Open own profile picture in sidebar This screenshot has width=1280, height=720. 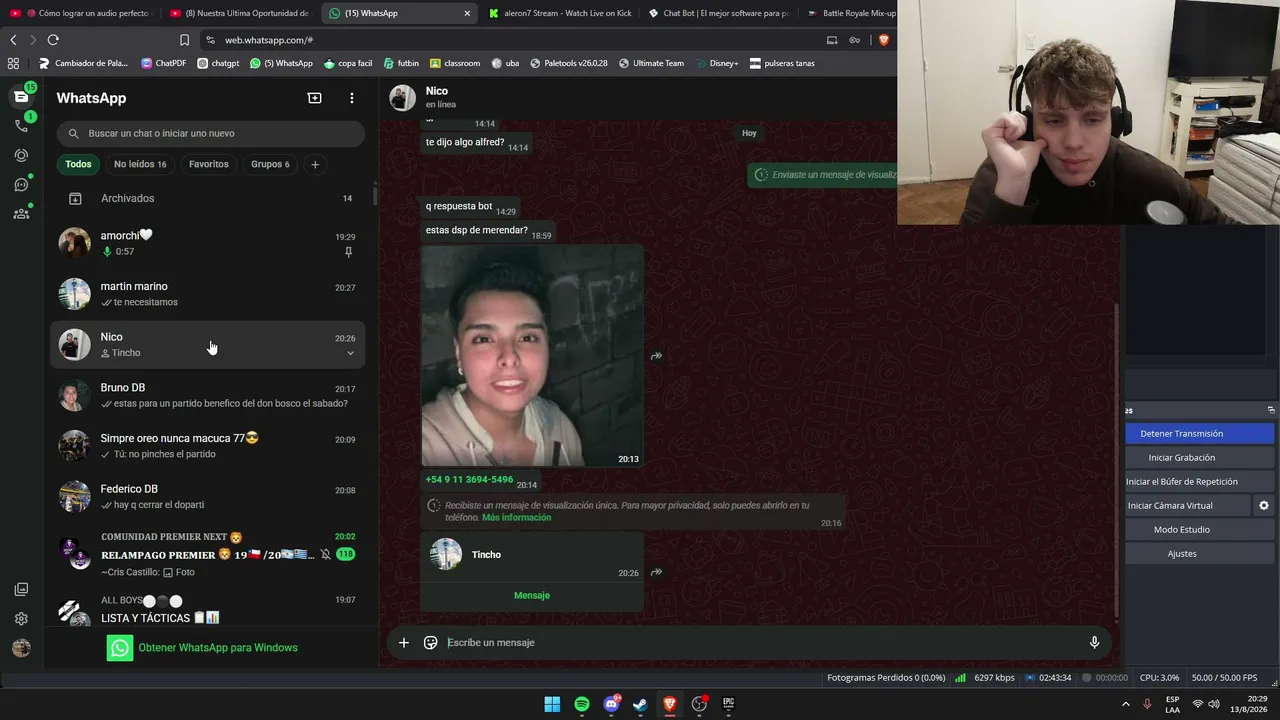[x=21, y=648]
